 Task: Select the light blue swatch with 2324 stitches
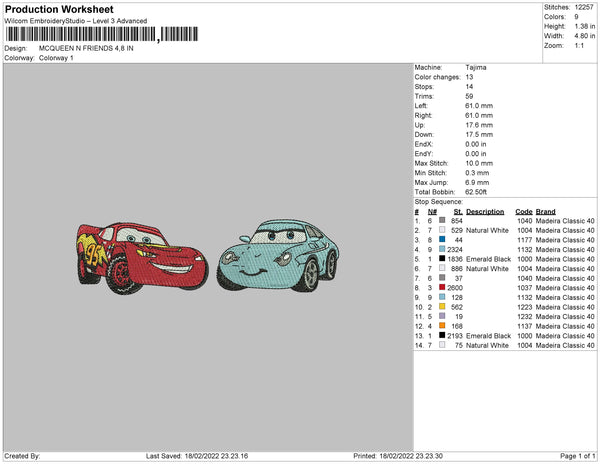click(x=442, y=249)
